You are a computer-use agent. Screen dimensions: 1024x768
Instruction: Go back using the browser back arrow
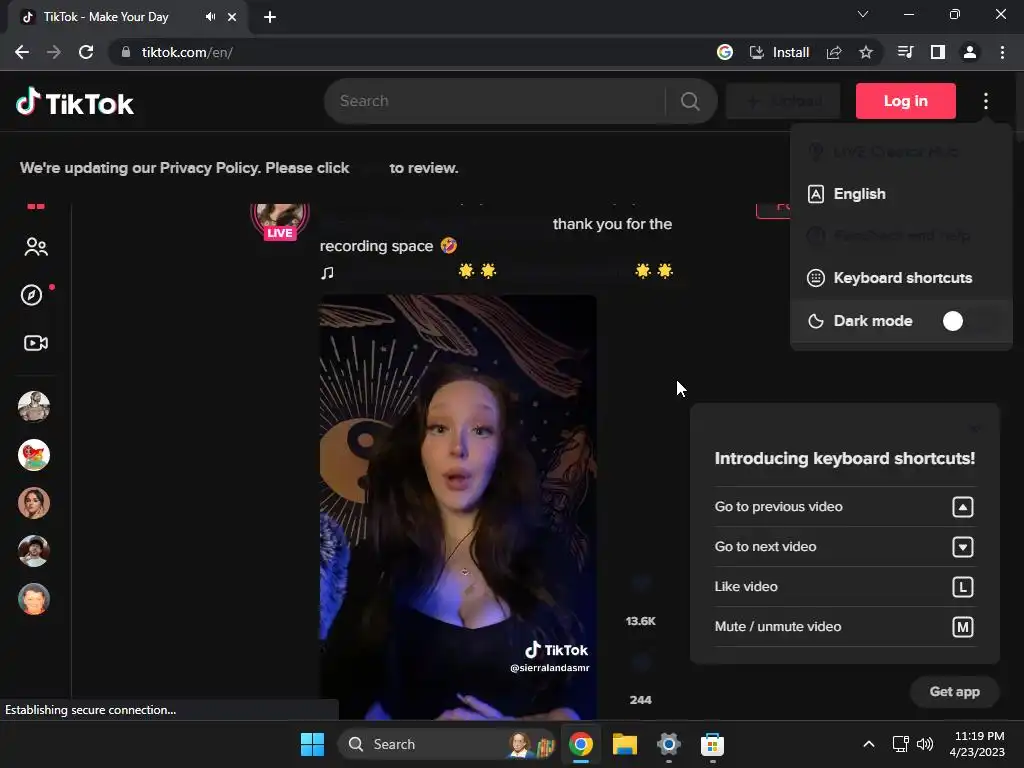click(x=22, y=52)
